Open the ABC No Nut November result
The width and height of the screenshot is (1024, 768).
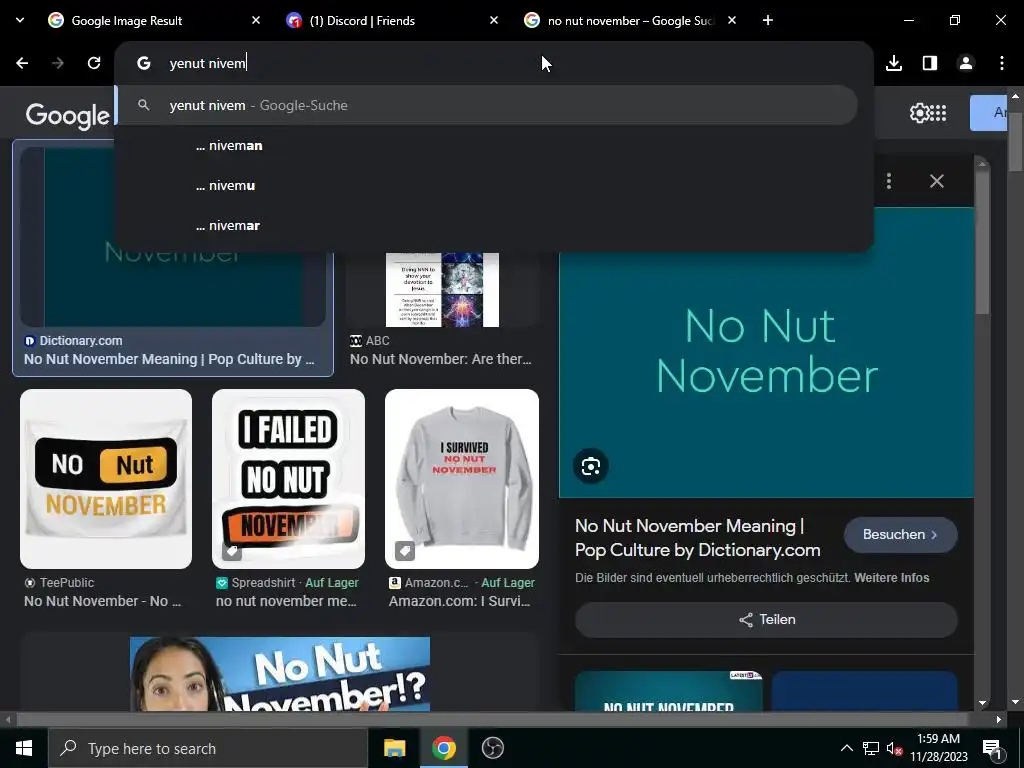point(441,359)
